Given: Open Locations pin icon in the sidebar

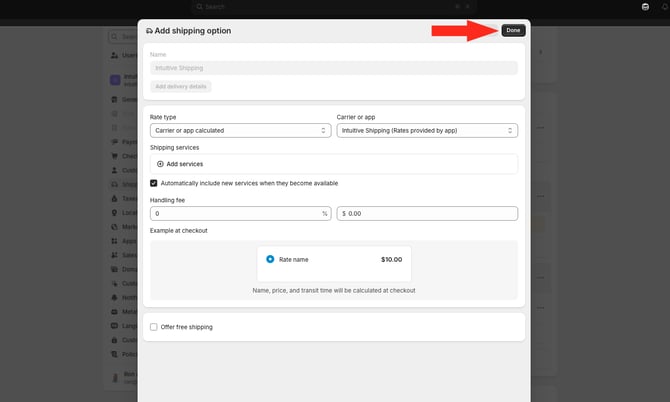Looking at the screenshot, I should point(114,213).
